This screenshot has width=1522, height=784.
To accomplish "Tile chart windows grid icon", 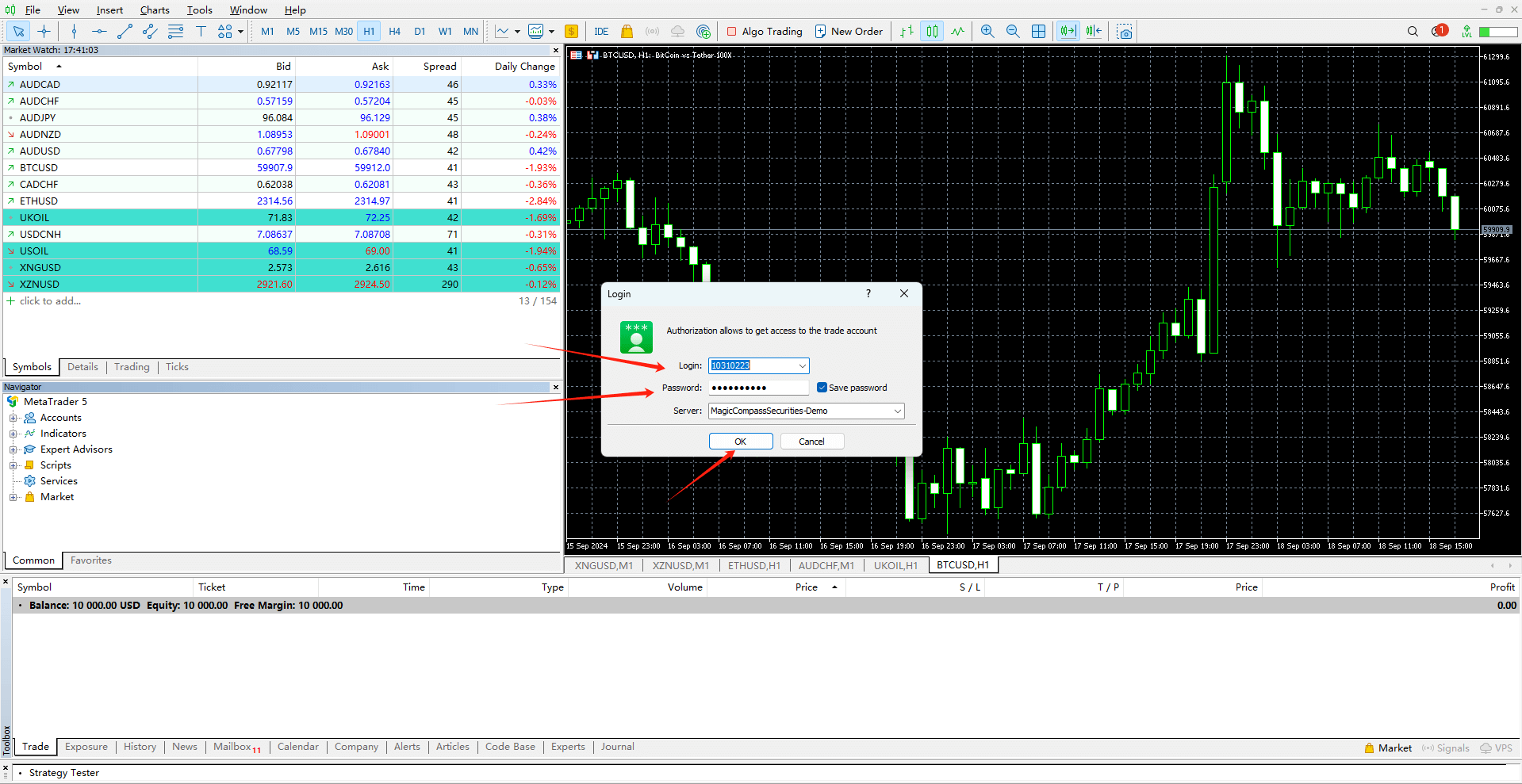I will tap(1038, 32).
